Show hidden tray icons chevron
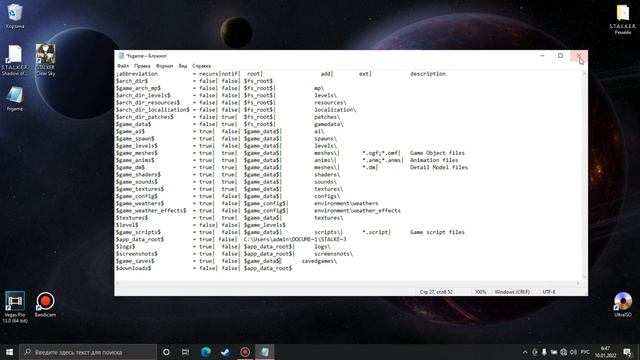Viewport: 640px width, 360px height. [525, 352]
